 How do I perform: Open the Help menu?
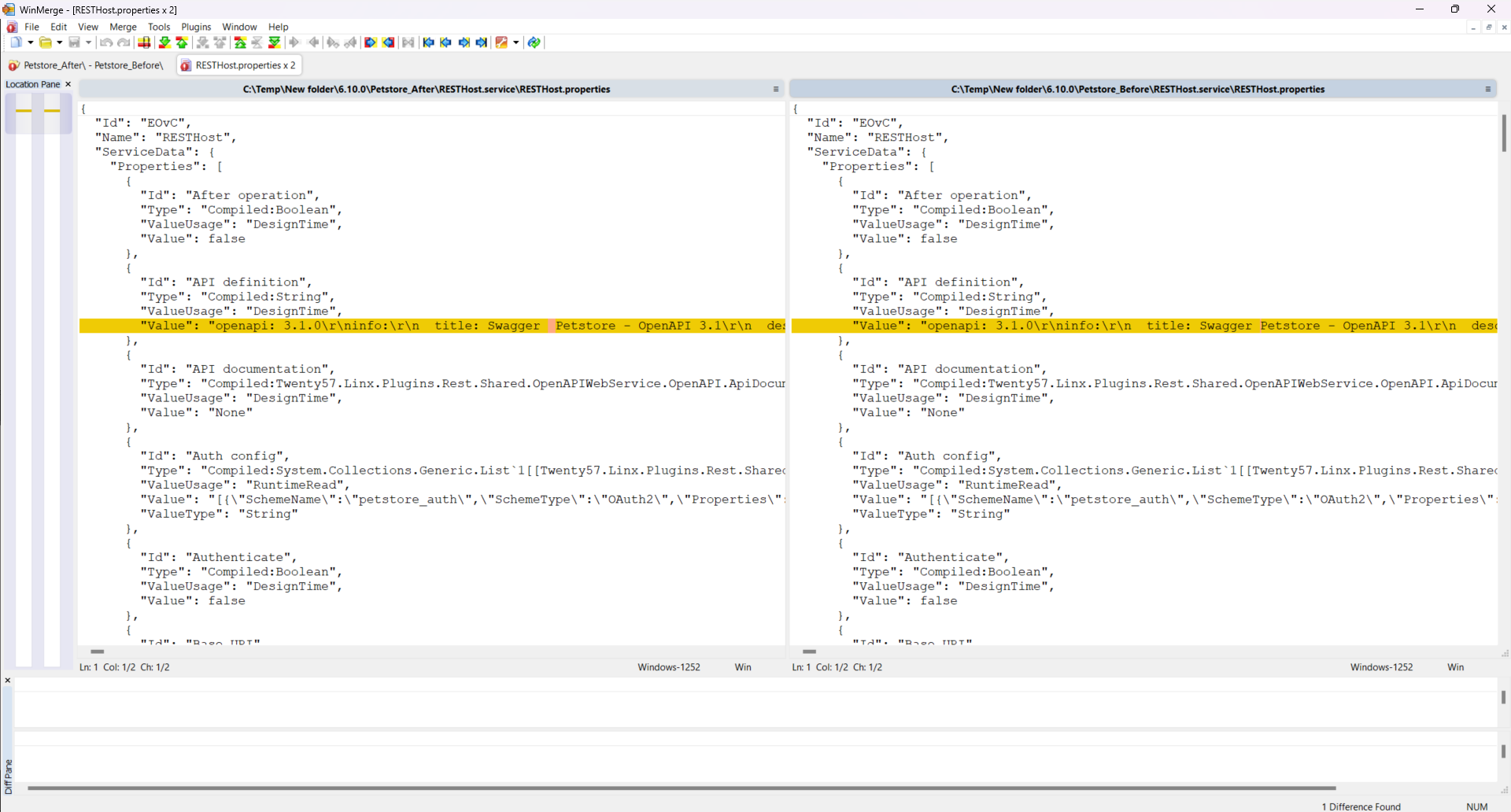tap(279, 27)
